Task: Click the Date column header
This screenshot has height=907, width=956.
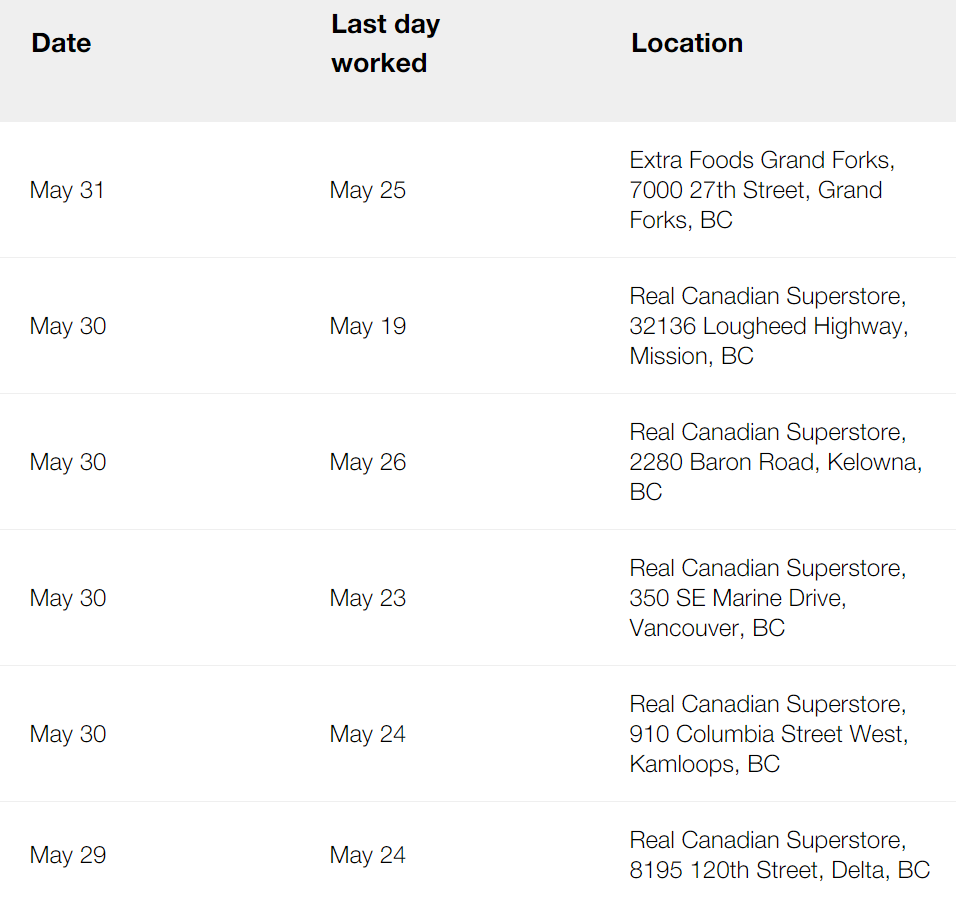Action: click(61, 43)
